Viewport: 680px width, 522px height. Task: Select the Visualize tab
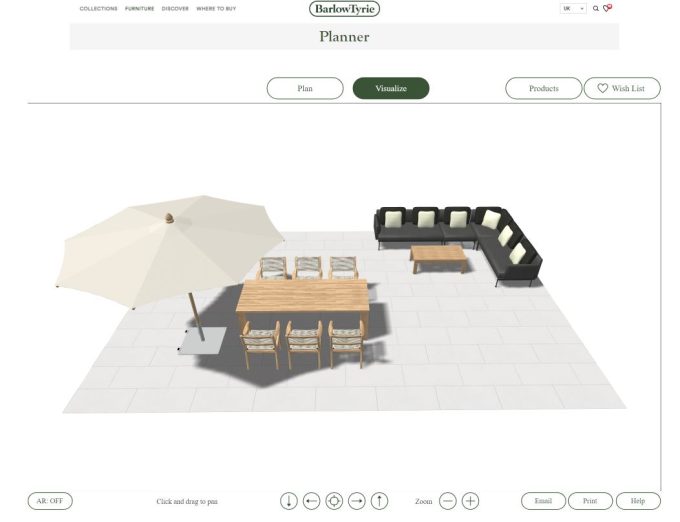tap(391, 88)
